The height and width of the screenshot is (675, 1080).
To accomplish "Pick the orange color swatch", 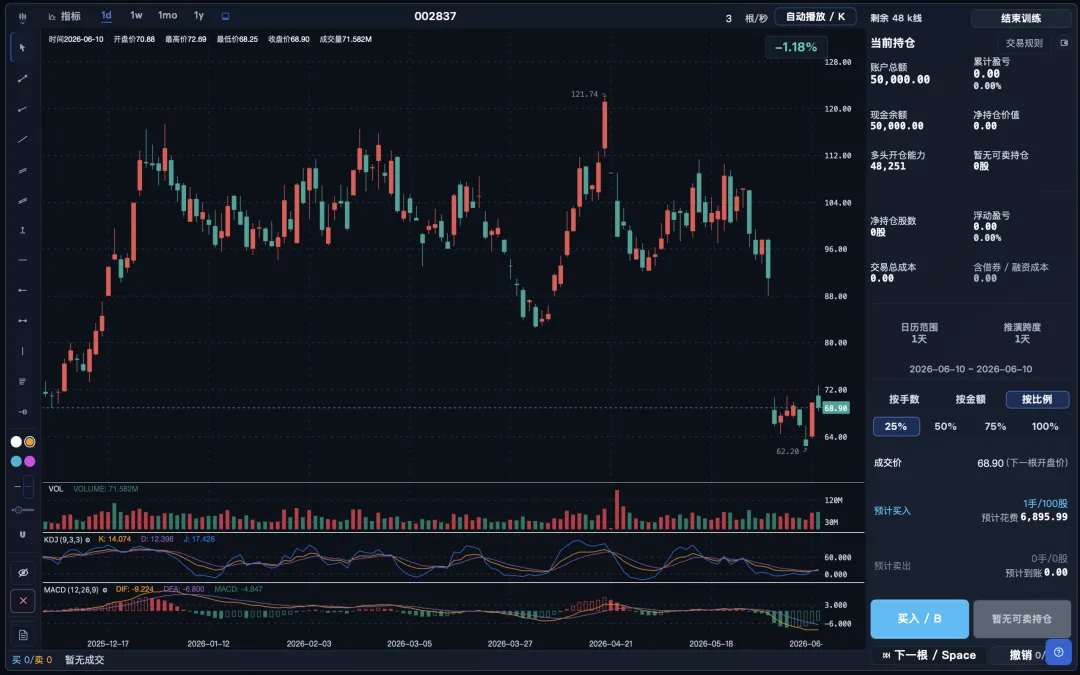I will 30,442.
